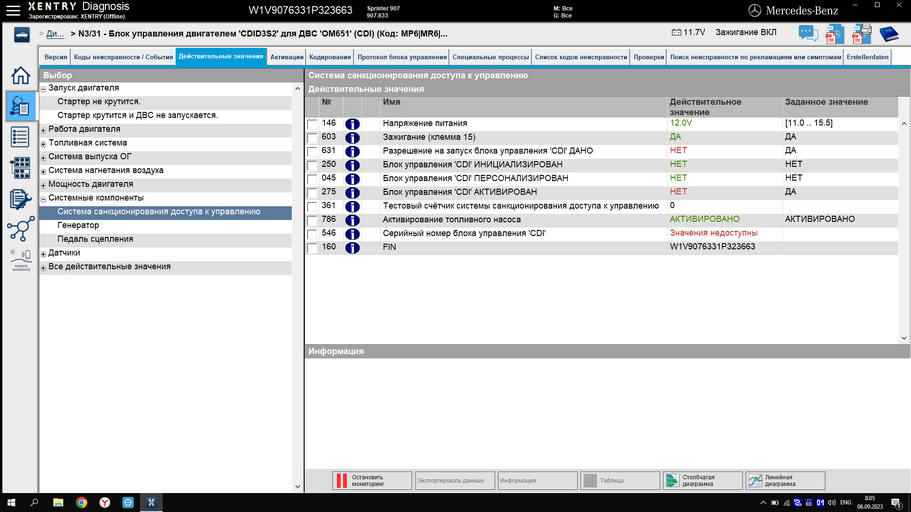Open the Протокол блока управления tab
911x512 pixels.
[x=402, y=57]
